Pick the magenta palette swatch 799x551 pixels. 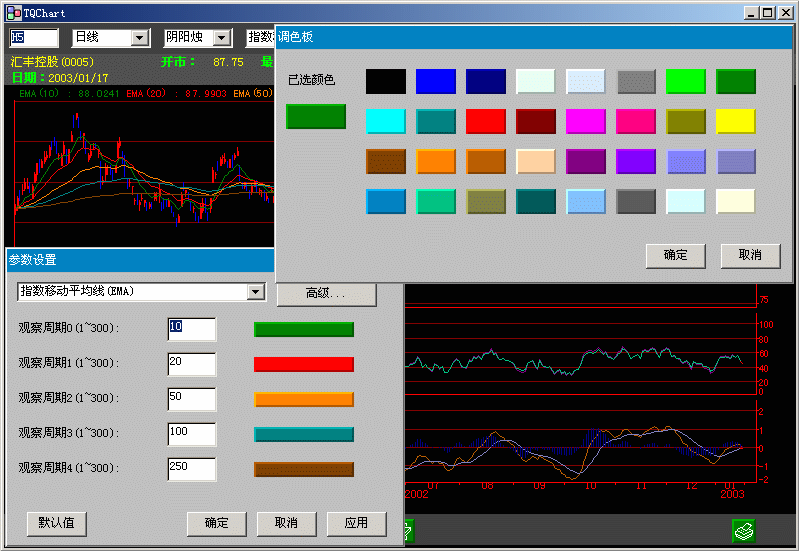(585, 121)
